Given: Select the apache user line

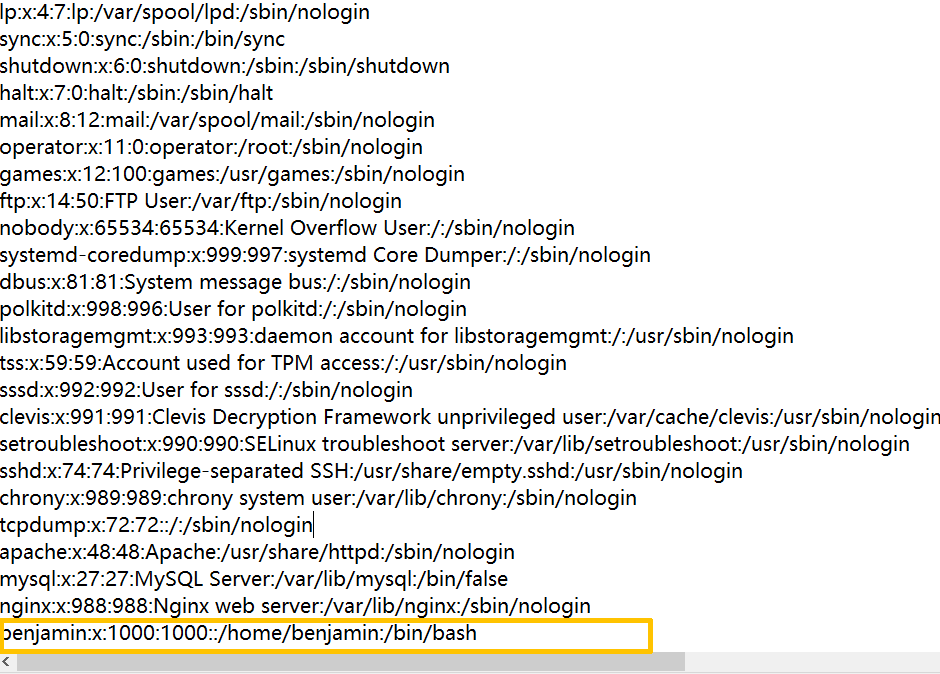Looking at the screenshot, I should coord(257,552).
